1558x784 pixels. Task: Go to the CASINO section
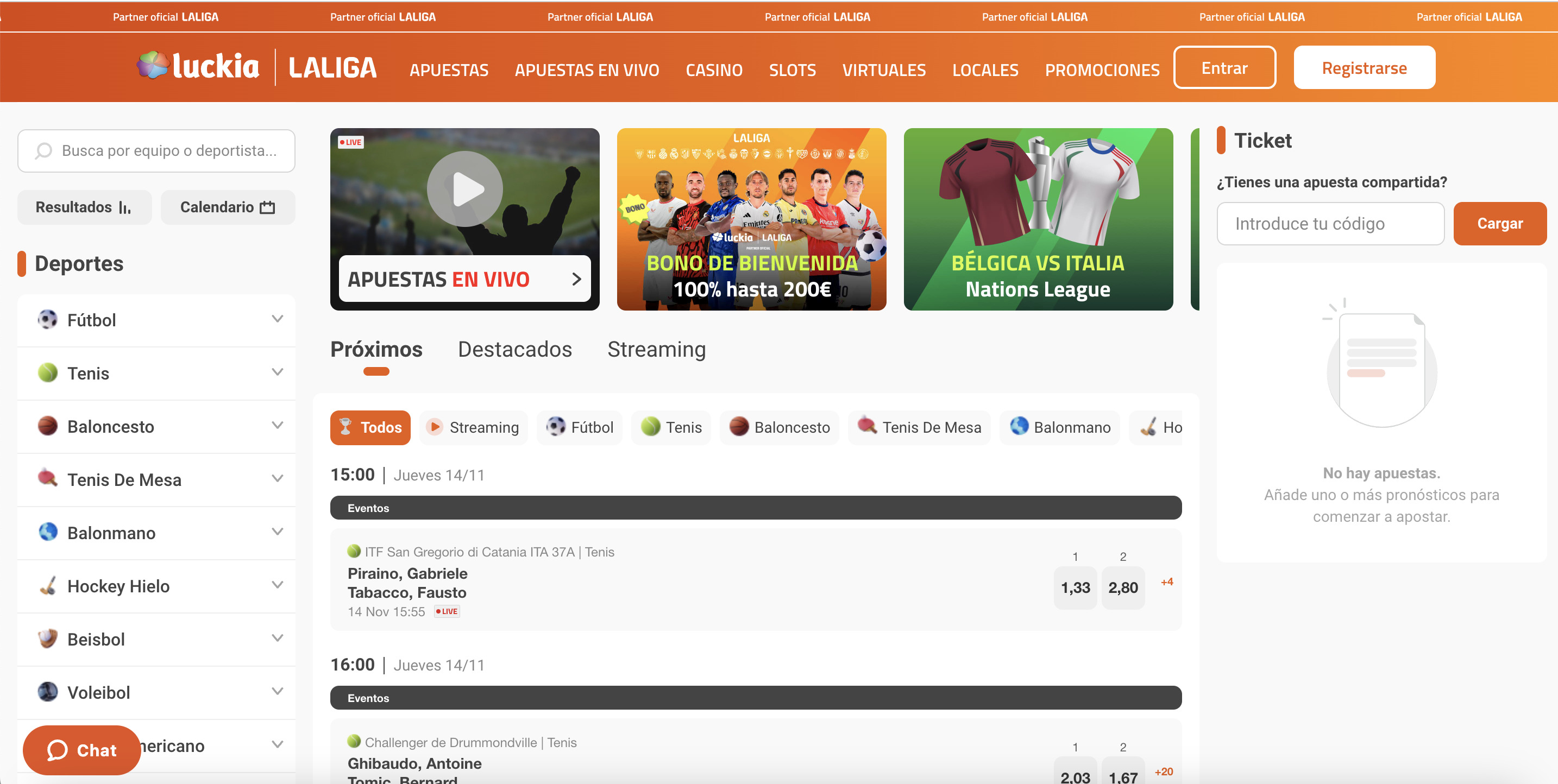714,70
